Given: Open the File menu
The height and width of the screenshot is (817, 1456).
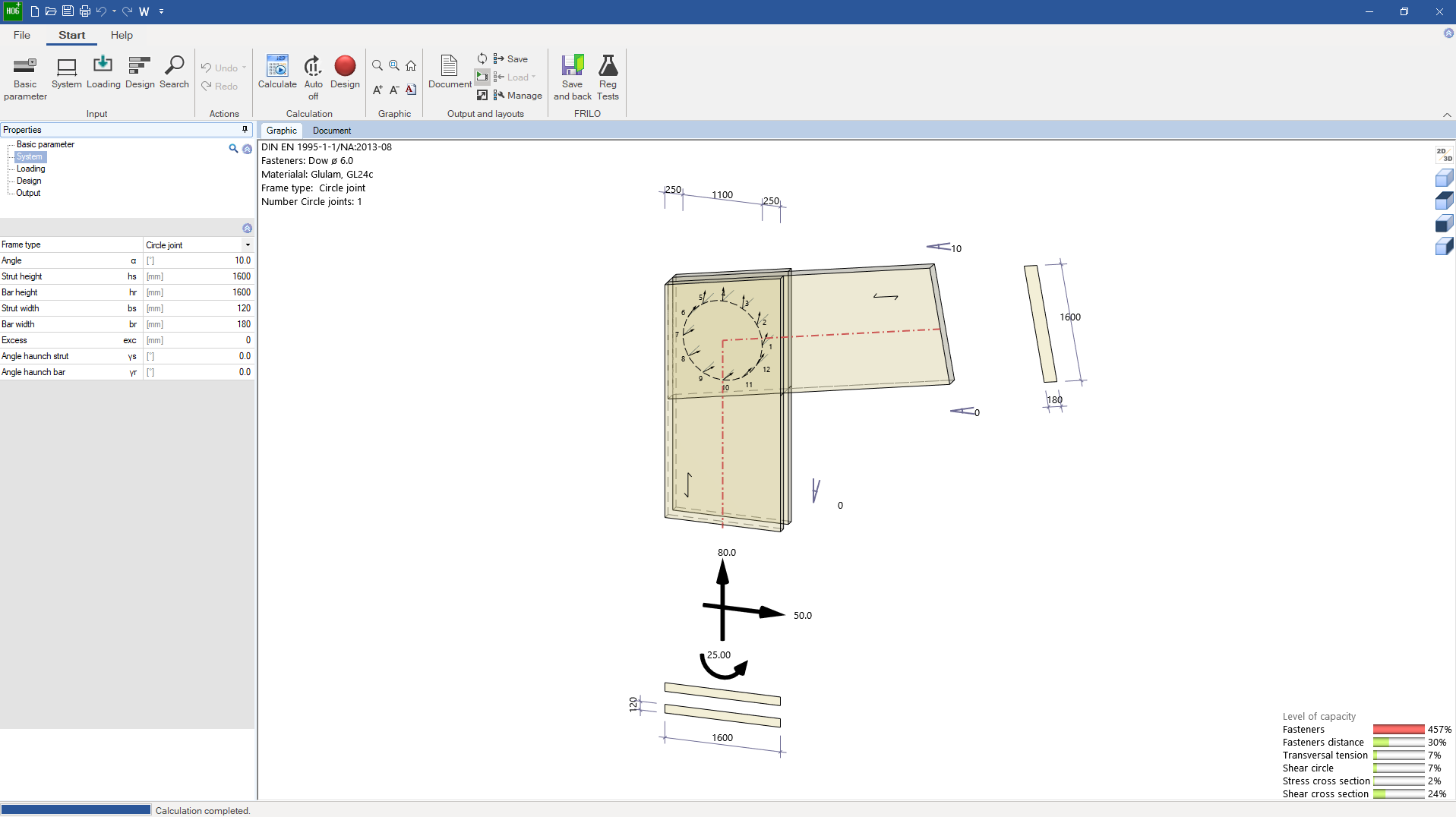Looking at the screenshot, I should (x=22, y=35).
